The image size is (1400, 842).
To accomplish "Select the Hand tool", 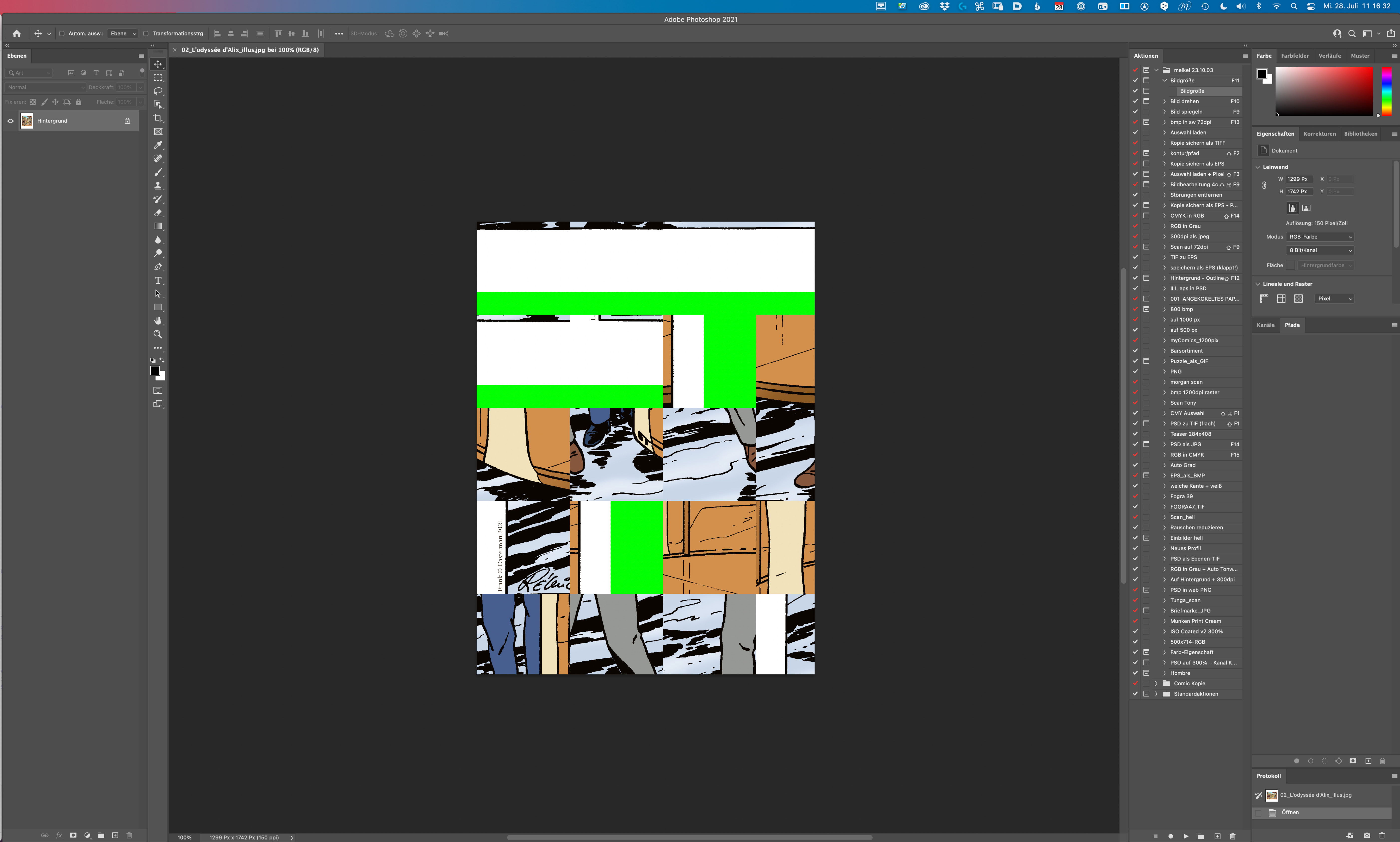I will tap(158, 321).
